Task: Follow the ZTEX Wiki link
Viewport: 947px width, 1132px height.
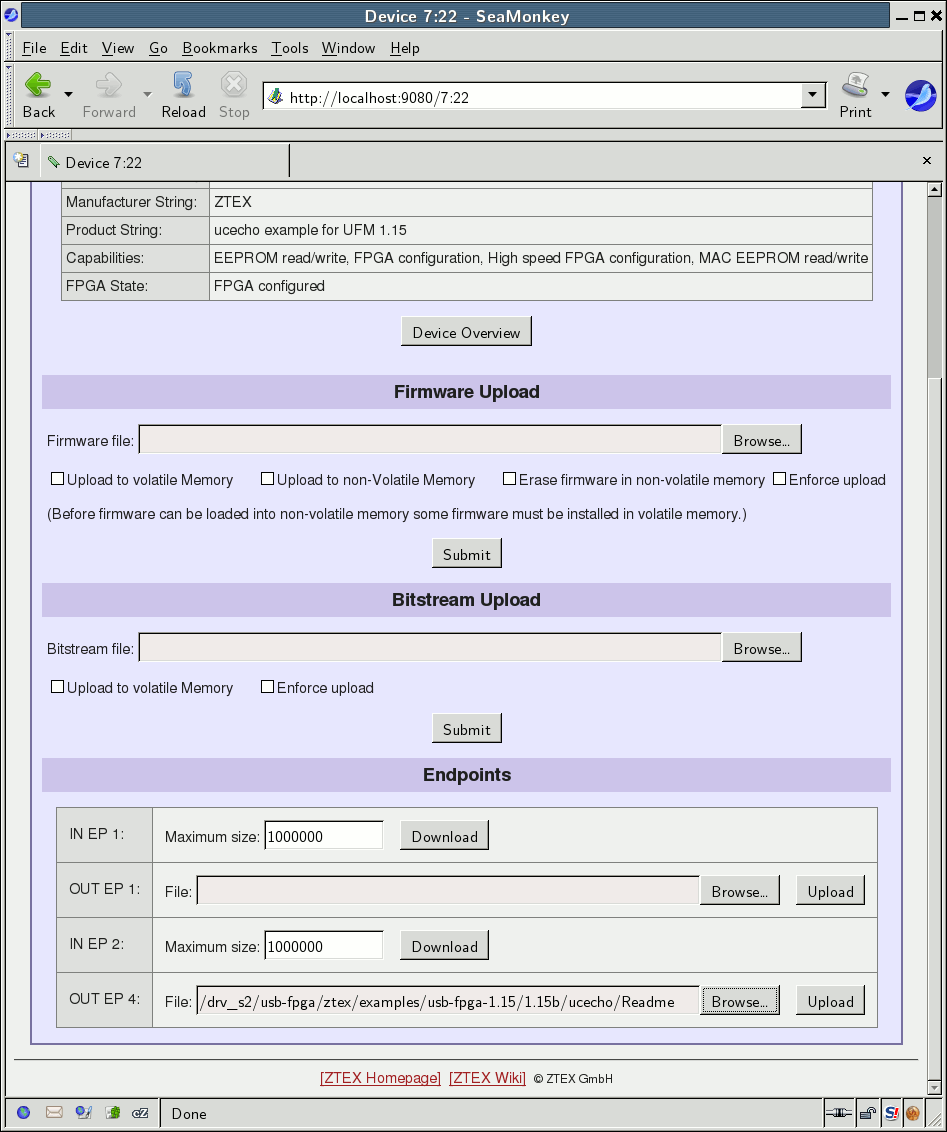Action: pyautogui.click(x=487, y=1078)
